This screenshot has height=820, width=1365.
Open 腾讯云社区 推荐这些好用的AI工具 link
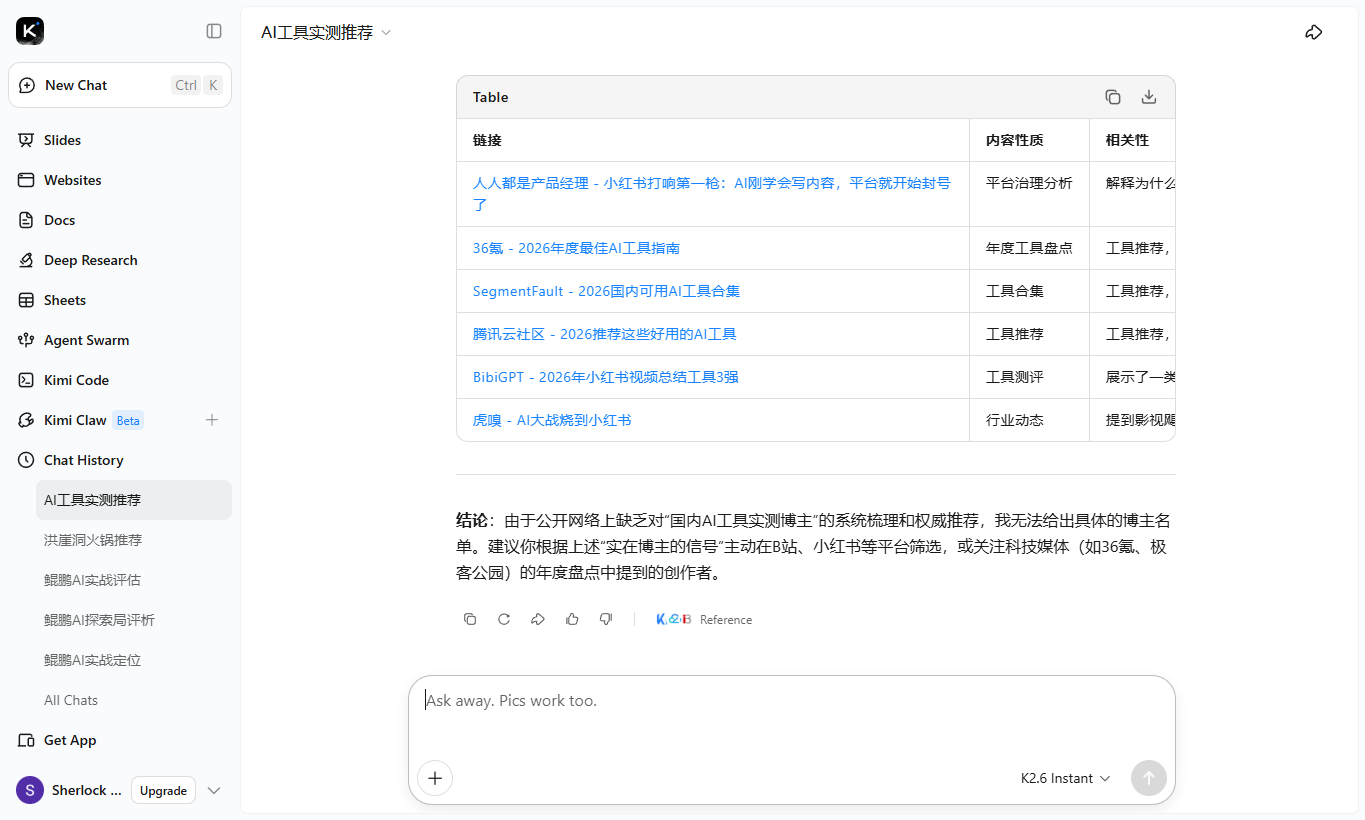point(604,334)
